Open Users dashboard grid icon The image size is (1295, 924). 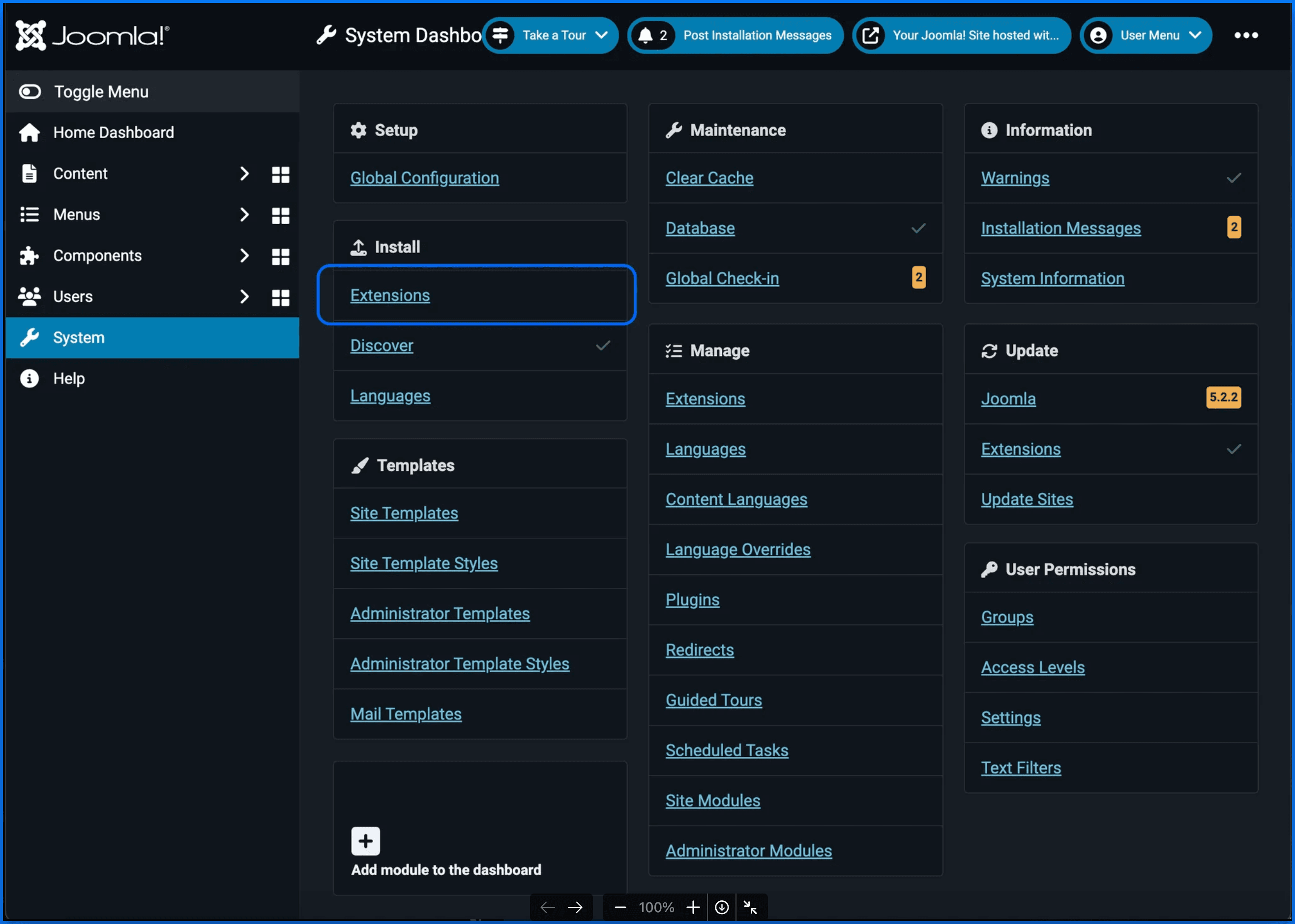[281, 297]
